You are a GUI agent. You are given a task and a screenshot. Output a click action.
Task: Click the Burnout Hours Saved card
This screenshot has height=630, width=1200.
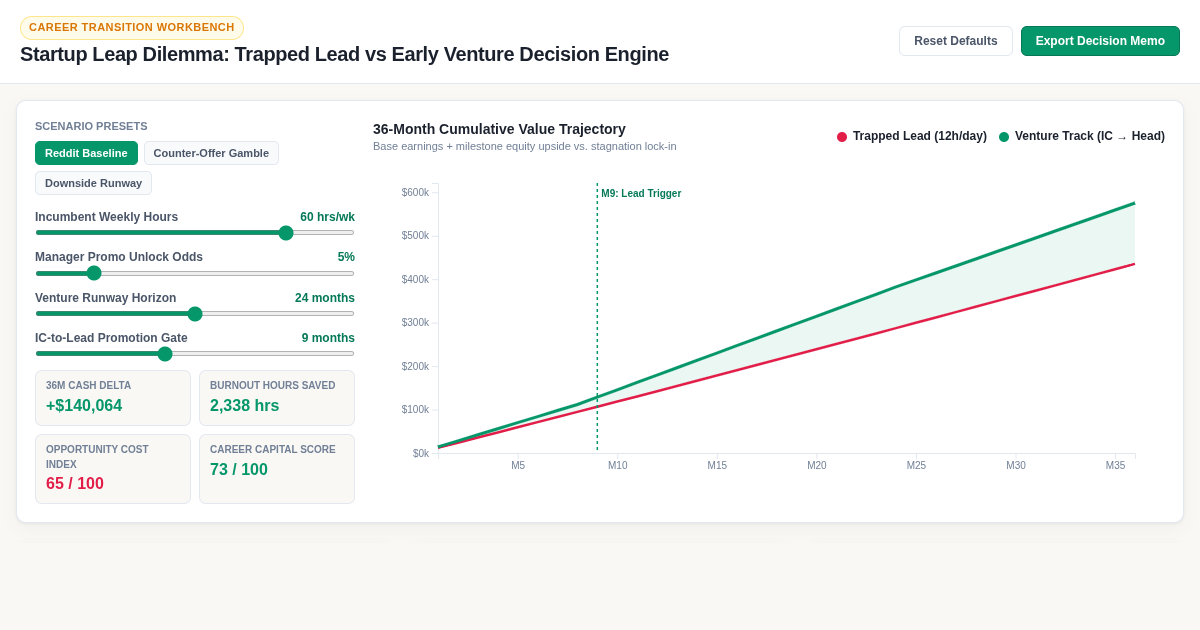pyautogui.click(x=277, y=398)
